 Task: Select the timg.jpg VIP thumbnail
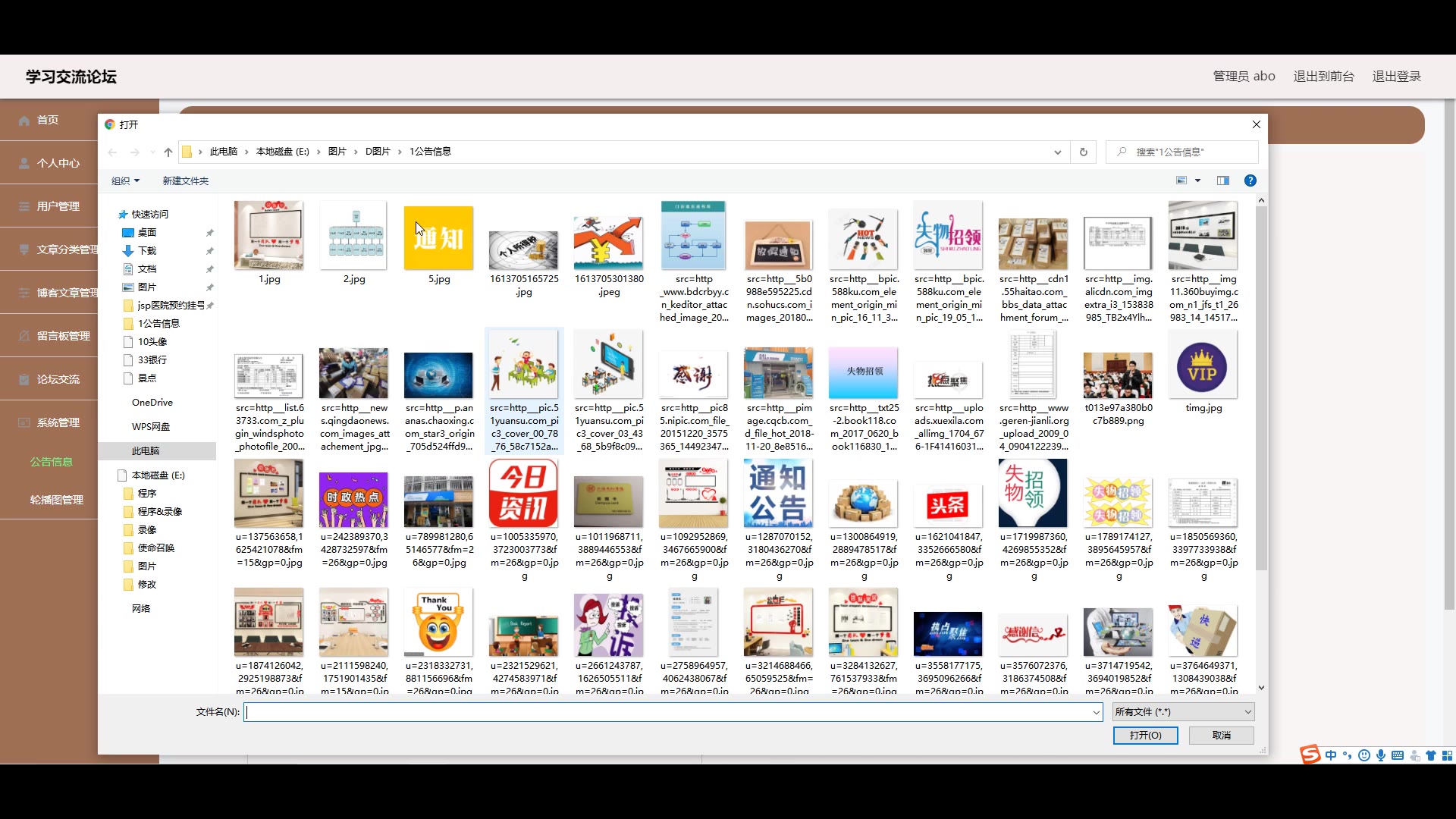coord(1202,367)
